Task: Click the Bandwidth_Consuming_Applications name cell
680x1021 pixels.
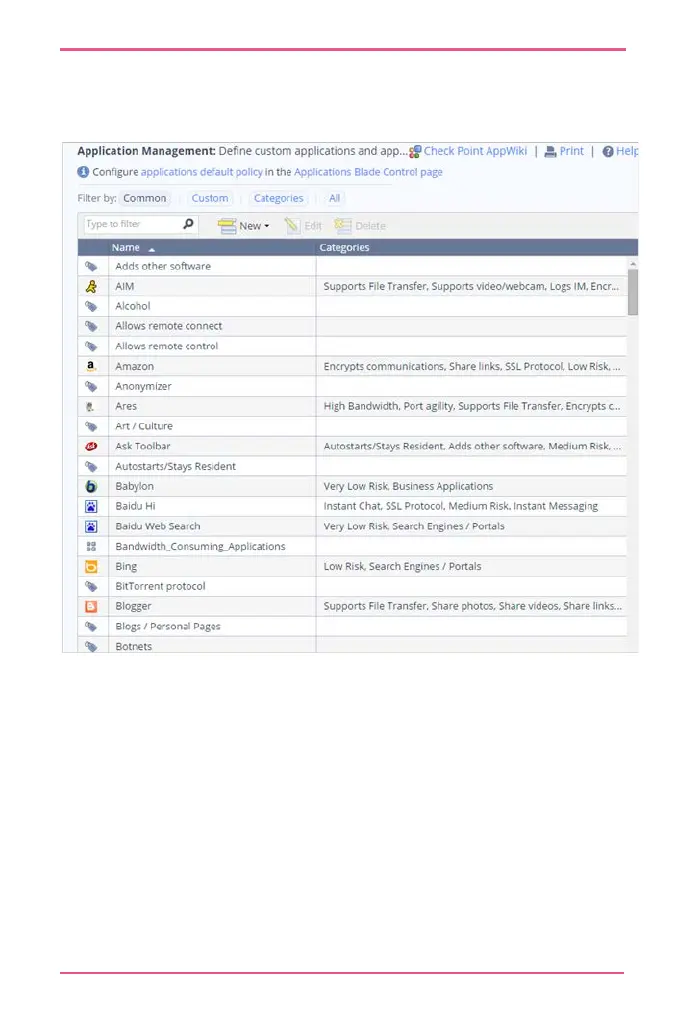Action: click(212, 546)
